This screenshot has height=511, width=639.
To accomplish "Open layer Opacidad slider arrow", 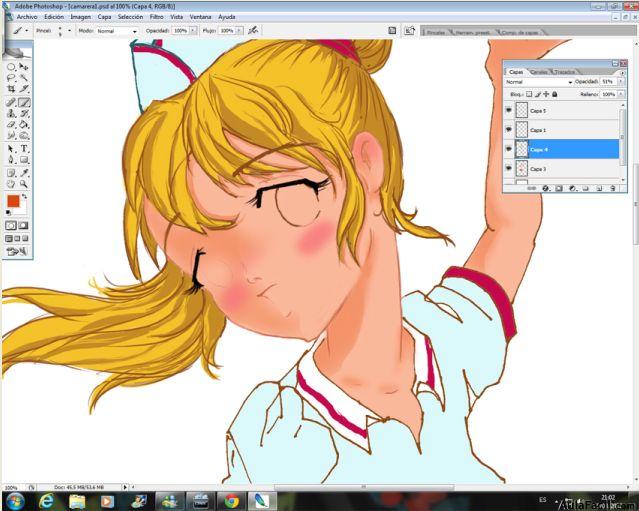I will (621, 81).
